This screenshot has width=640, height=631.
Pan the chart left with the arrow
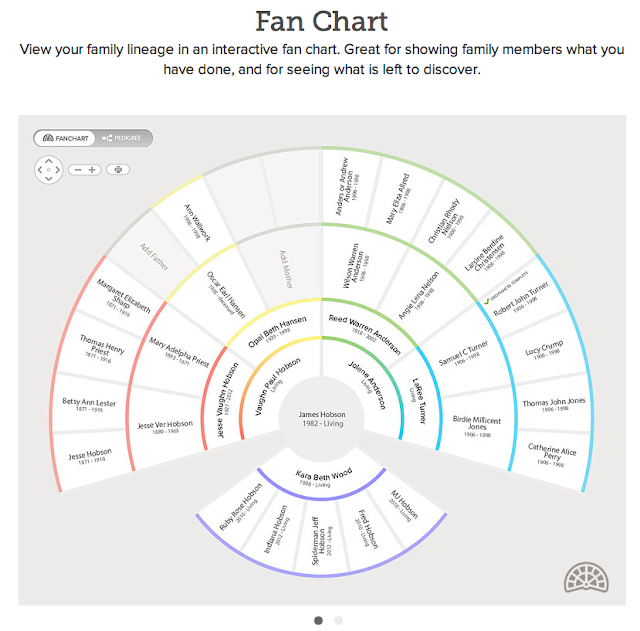[38, 169]
